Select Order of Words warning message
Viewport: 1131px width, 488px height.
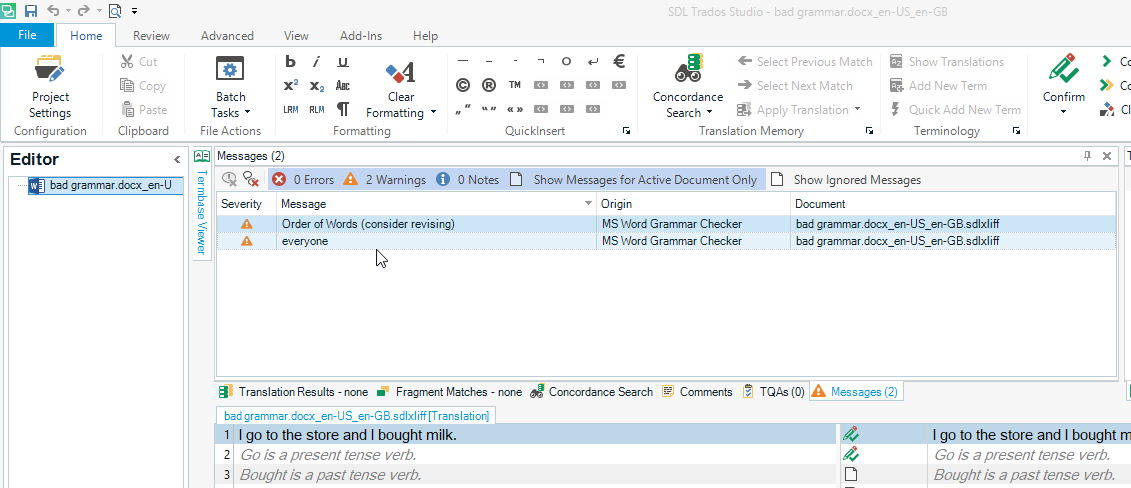[x=666, y=224]
